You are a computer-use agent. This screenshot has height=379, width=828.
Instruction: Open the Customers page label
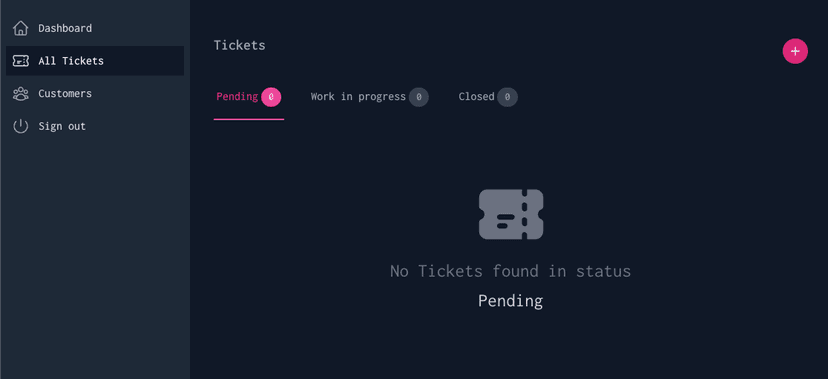pos(65,93)
